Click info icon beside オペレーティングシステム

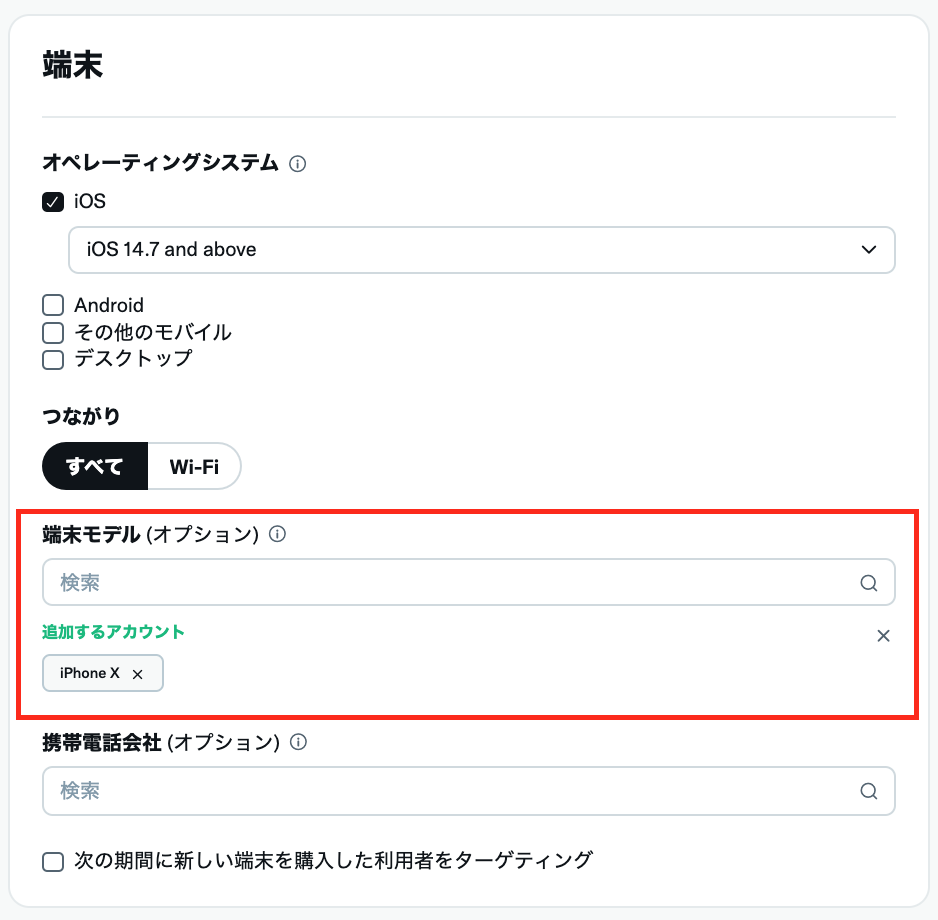(297, 163)
